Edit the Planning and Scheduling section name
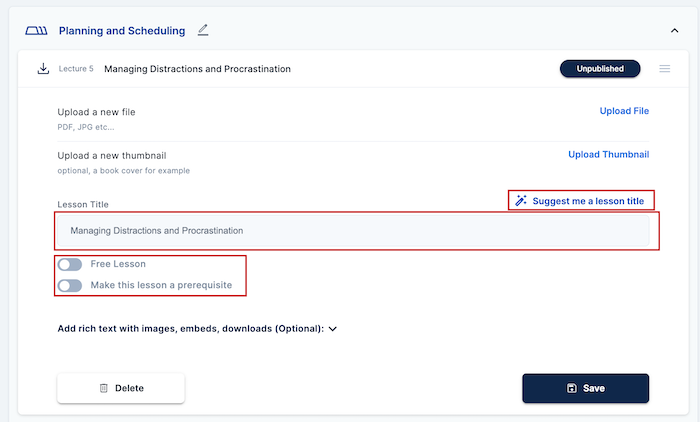The image size is (700, 422). (x=203, y=30)
